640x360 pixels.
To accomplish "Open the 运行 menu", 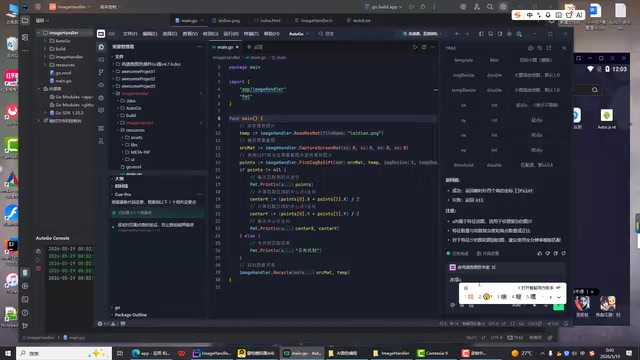I will [231, 34].
